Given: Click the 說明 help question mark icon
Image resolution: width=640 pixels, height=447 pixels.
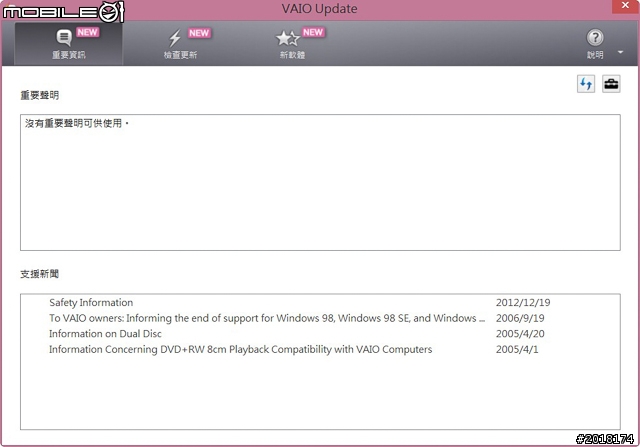Looking at the screenshot, I should pos(595,38).
